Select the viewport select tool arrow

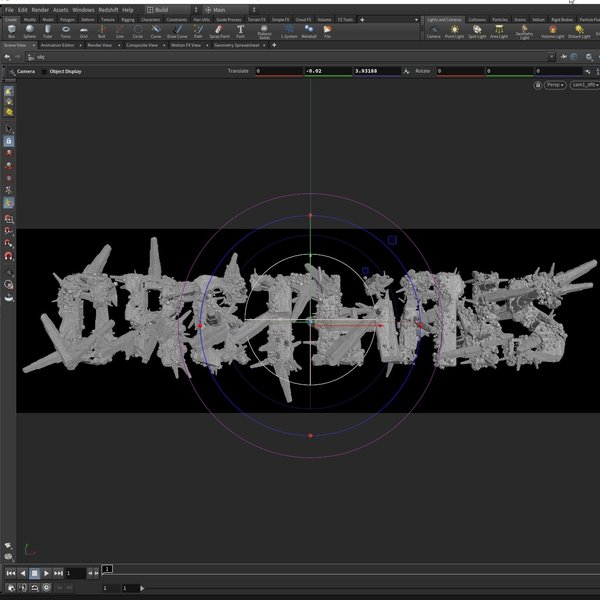point(9,129)
